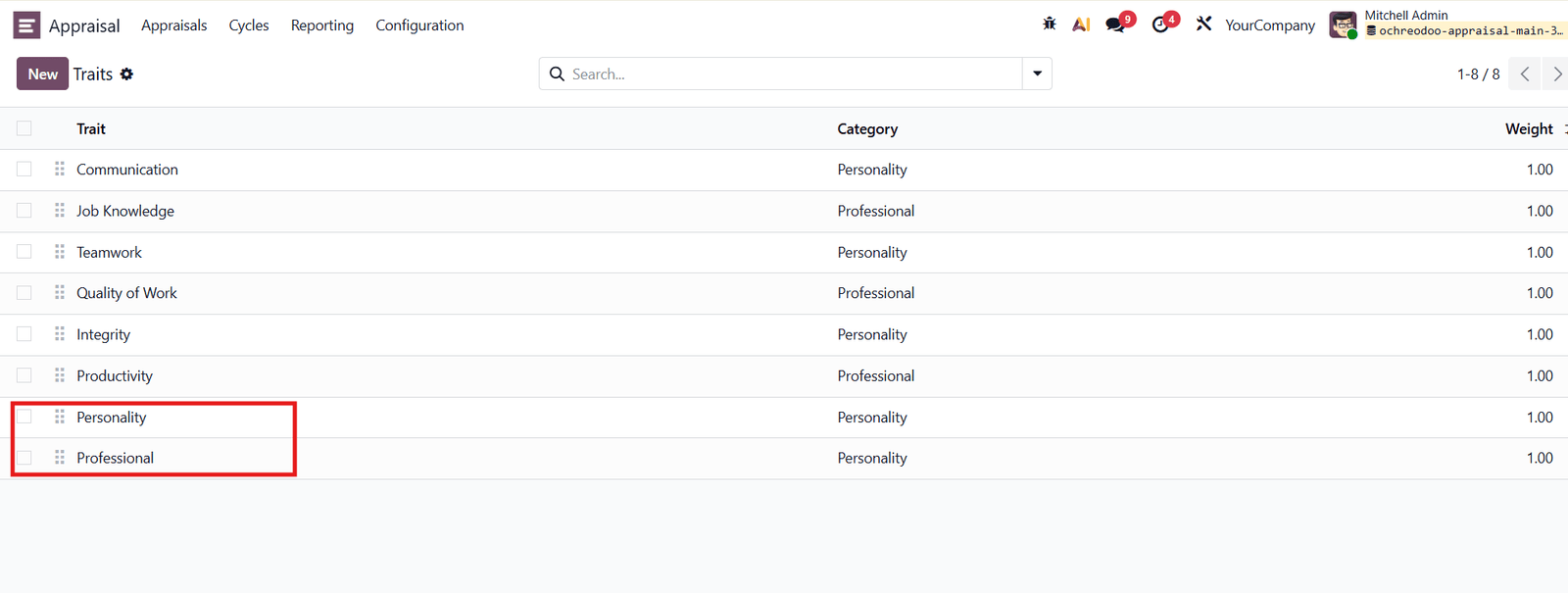Click the tools wrench icon near YourCompany
The image size is (1568, 593).
pos(1203,24)
